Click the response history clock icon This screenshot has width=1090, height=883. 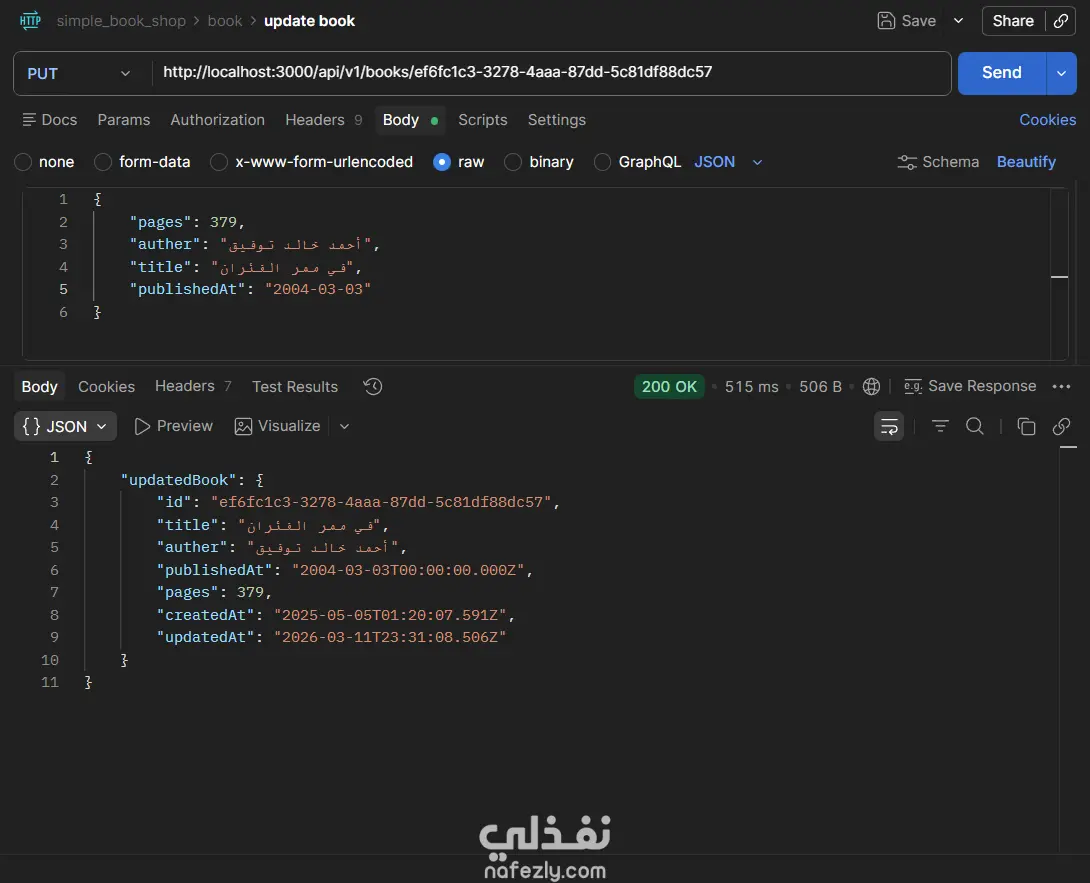[373, 387]
